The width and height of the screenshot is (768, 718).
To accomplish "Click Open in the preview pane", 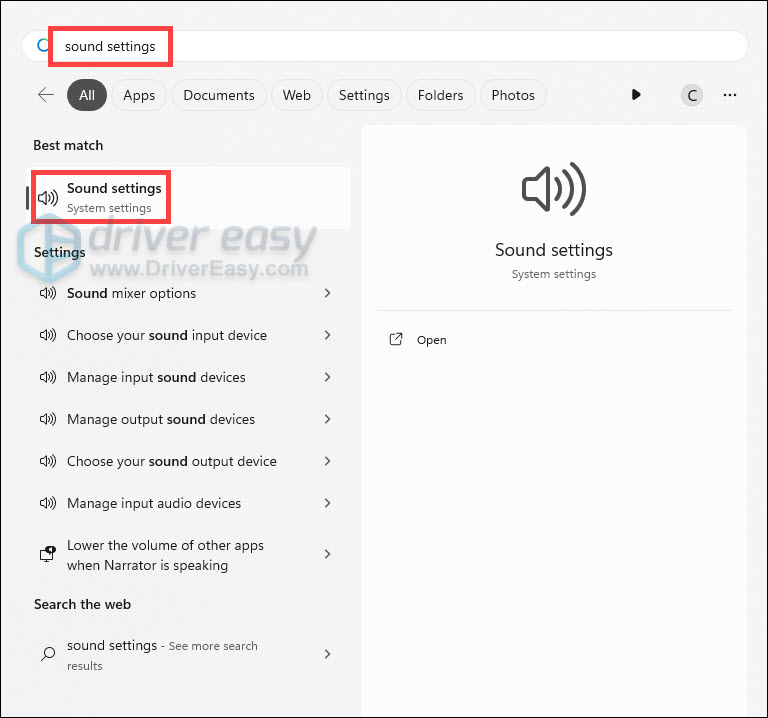I will (x=432, y=340).
